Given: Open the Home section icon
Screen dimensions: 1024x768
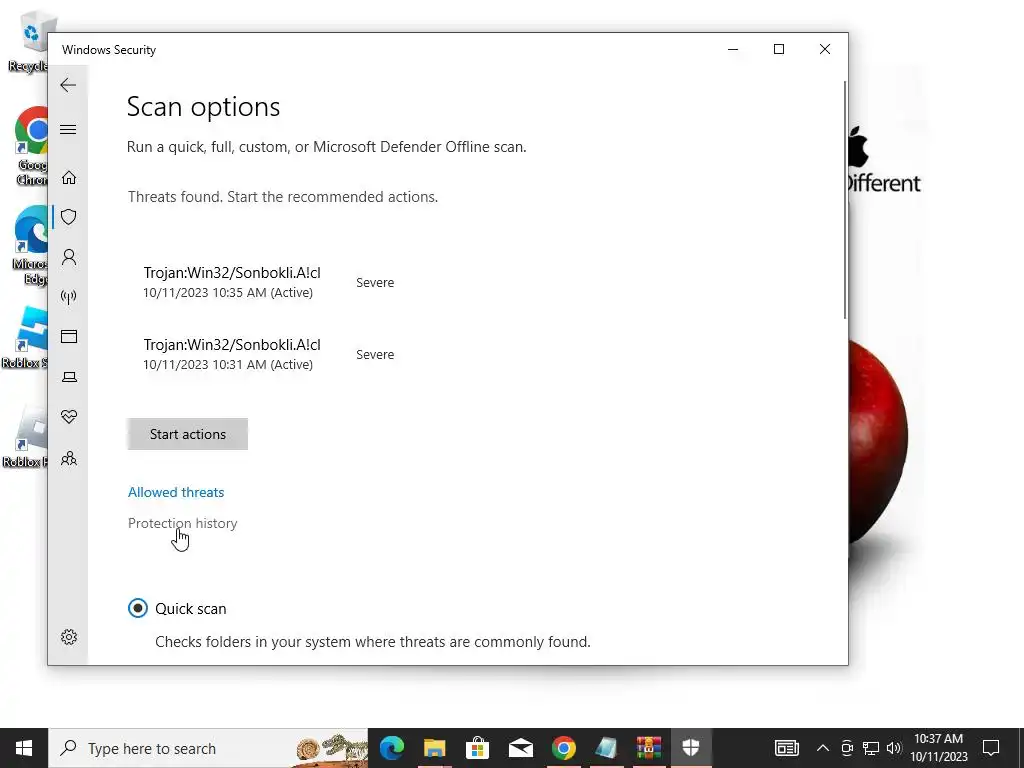Looking at the screenshot, I should [x=69, y=178].
